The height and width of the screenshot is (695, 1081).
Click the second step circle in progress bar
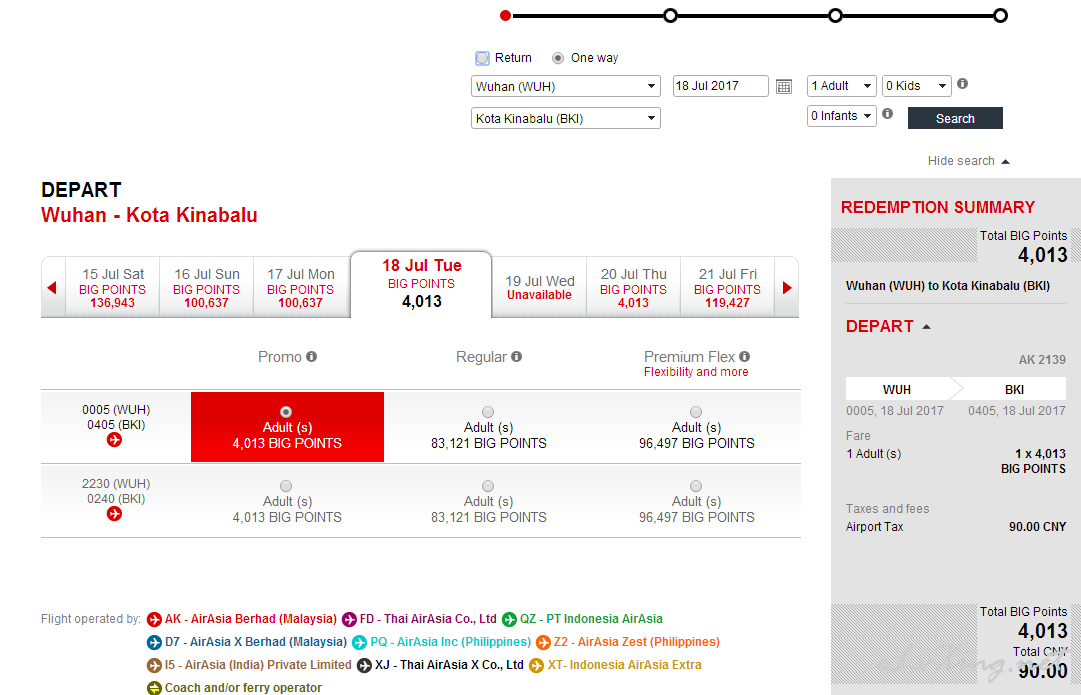point(670,15)
